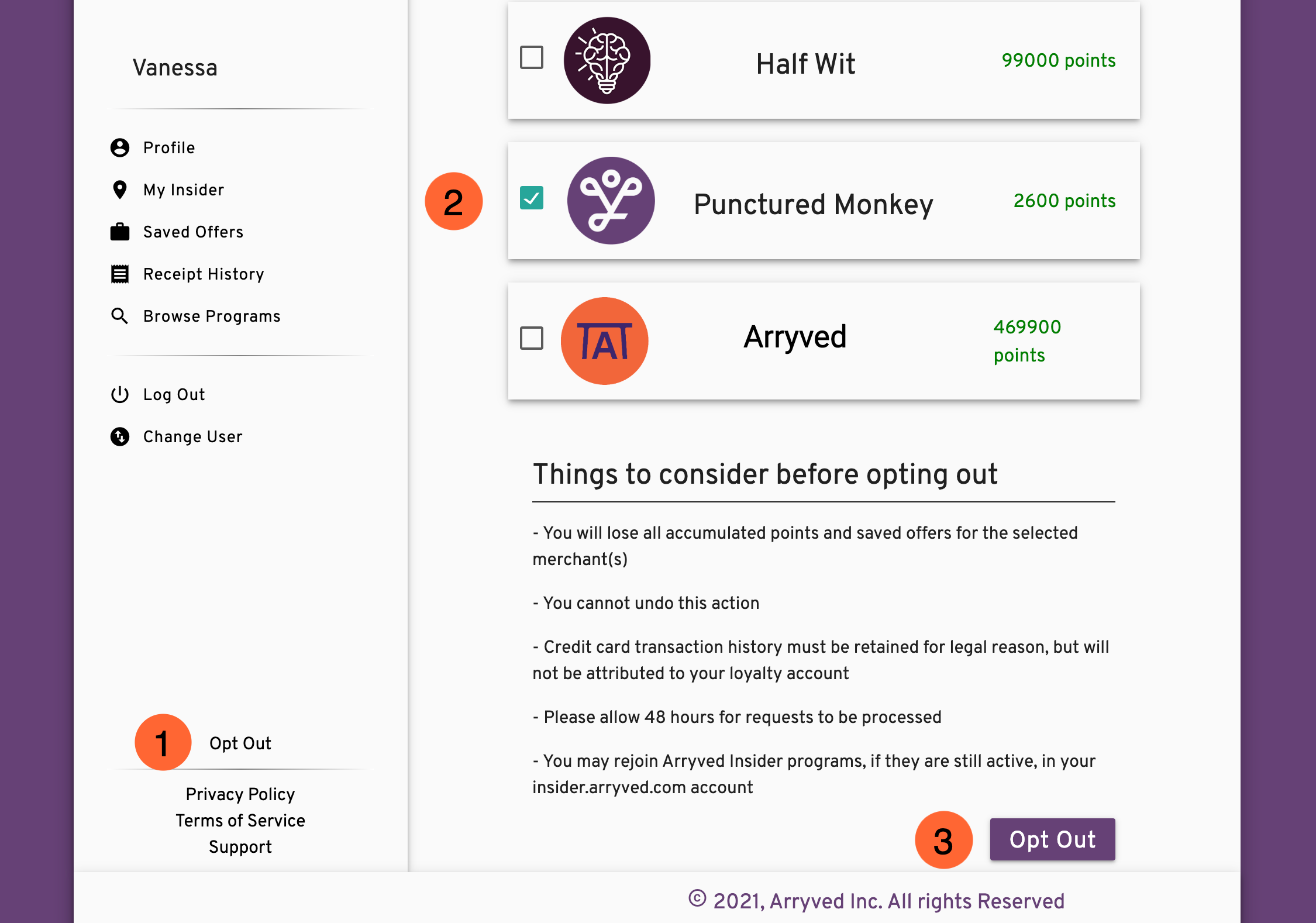Click the Half Wit brain logo
The image size is (1316, 923).
point(607,60)
